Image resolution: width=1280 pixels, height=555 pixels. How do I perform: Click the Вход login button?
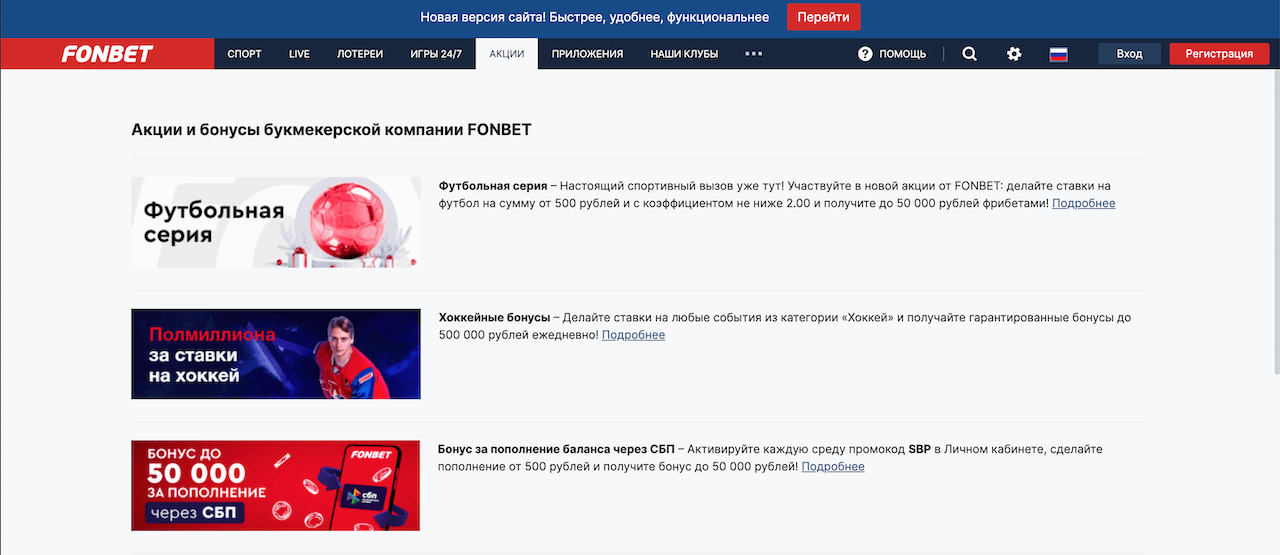[1129, 54]
